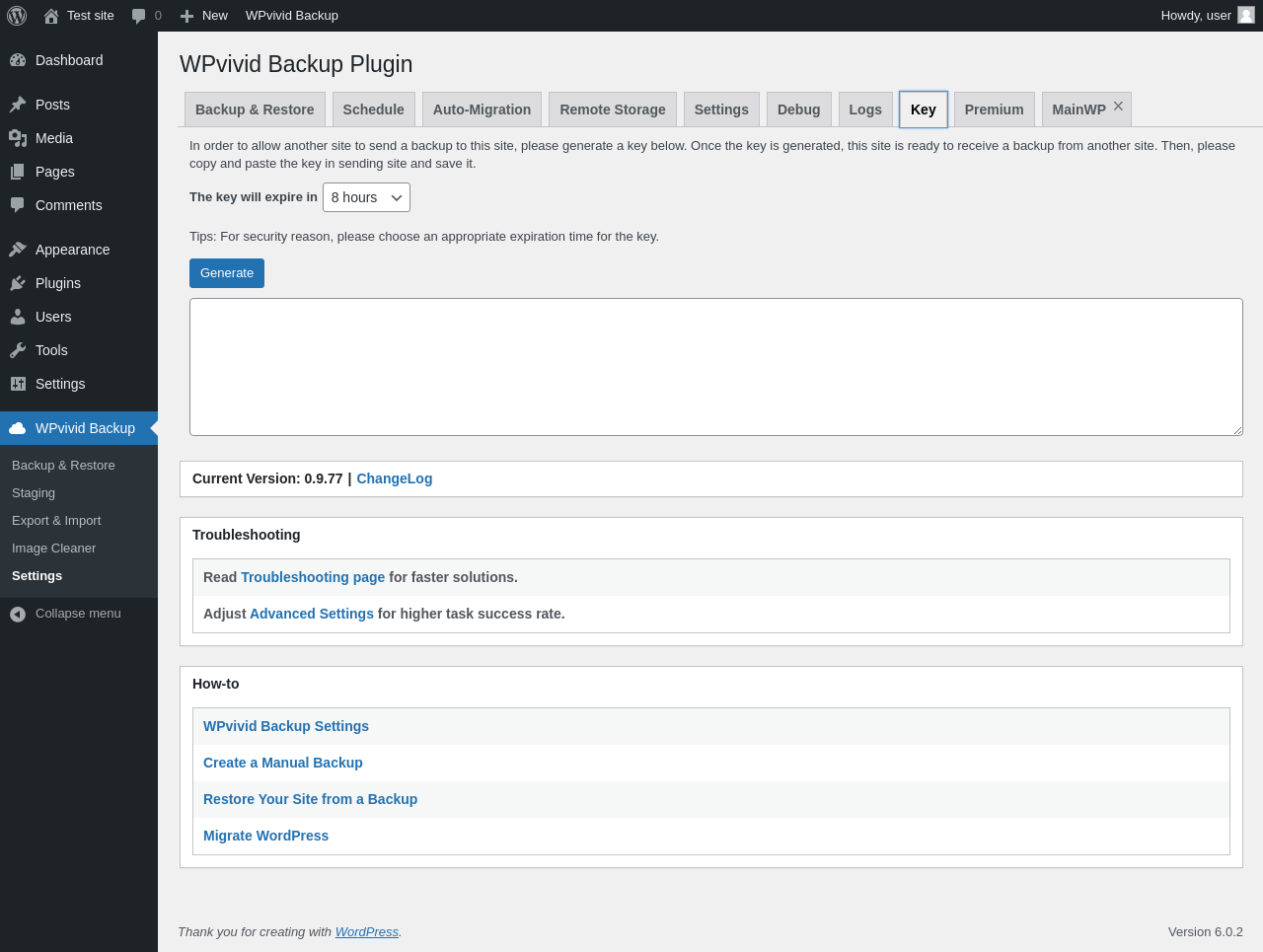Open the Troubleshooting page link
This screenshot has width=1263, height=952.
313,577
